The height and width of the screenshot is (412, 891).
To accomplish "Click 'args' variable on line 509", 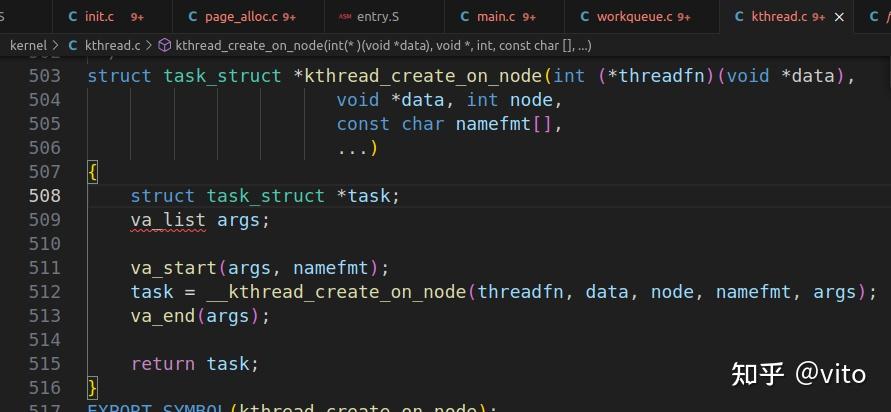I will point(239,220).
